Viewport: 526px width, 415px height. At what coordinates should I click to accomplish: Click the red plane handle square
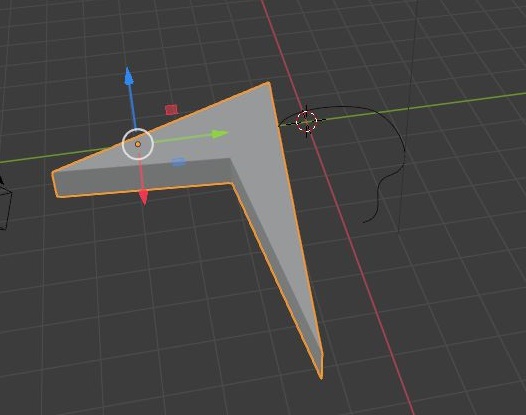[x=171, y=110]
